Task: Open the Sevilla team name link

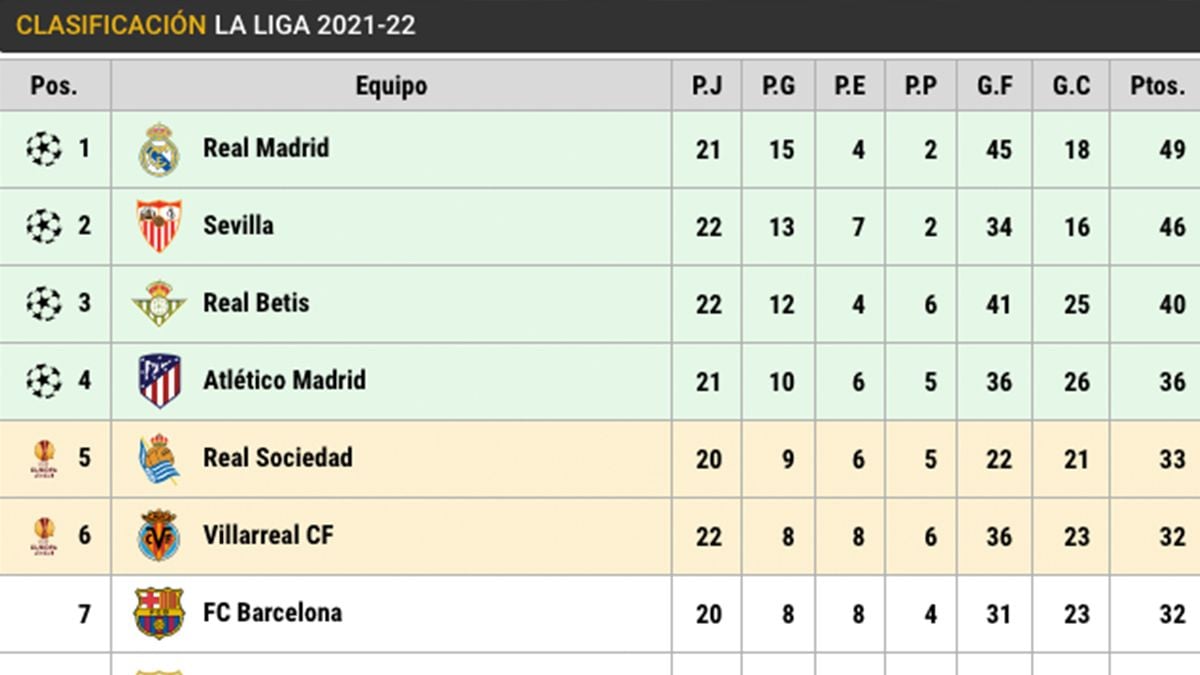Action: [x=238, y=225]
